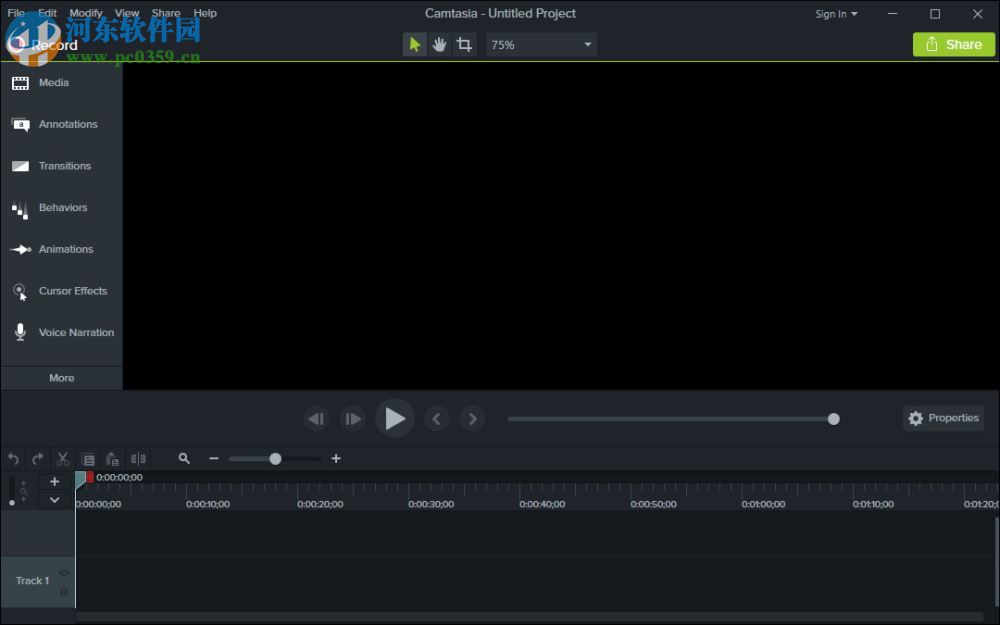Open the Properties panel button
1000x625 pixels.
(x=943, y=418)
